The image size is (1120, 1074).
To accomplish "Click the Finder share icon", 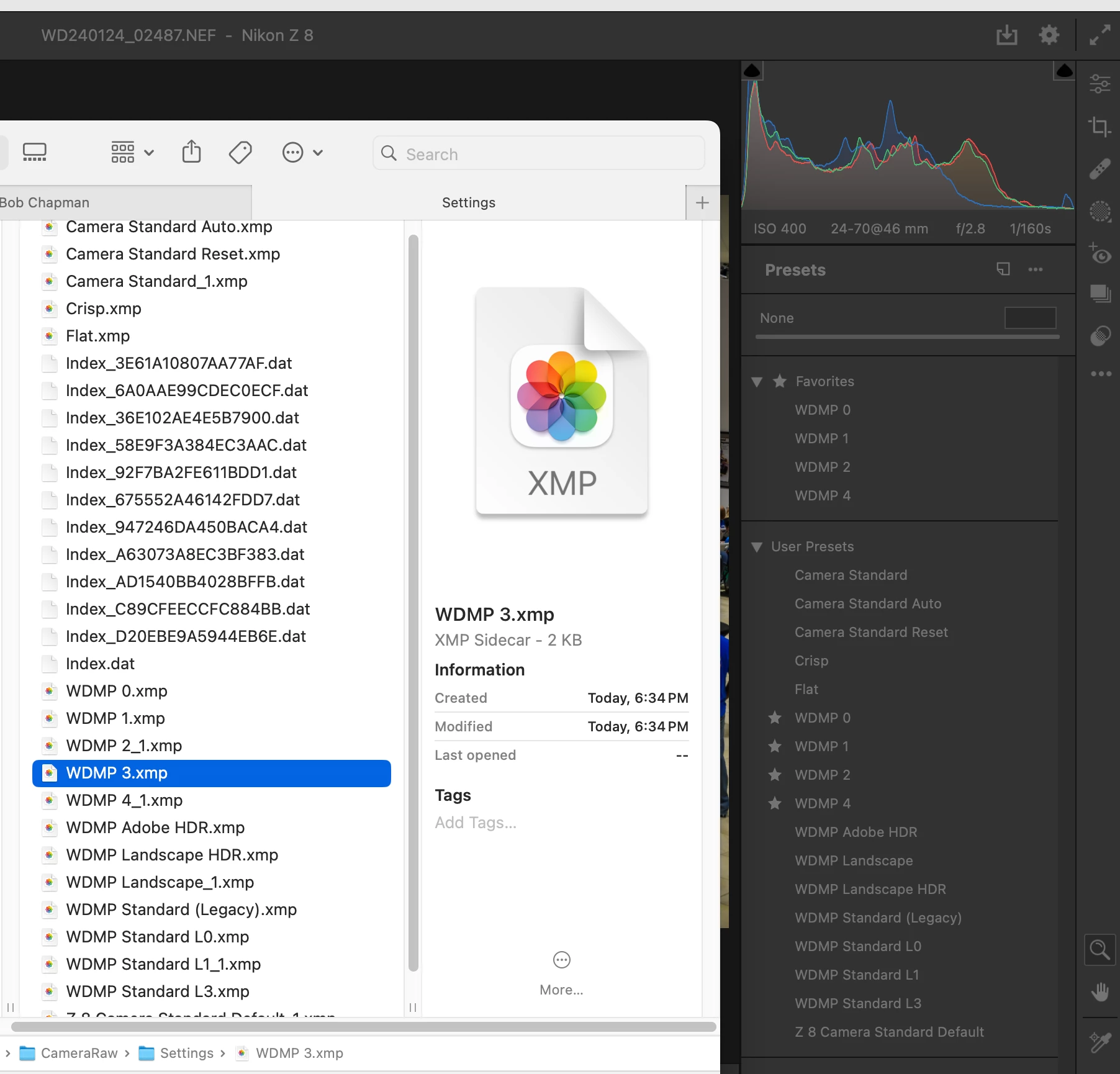I will (x=191, y=152).
